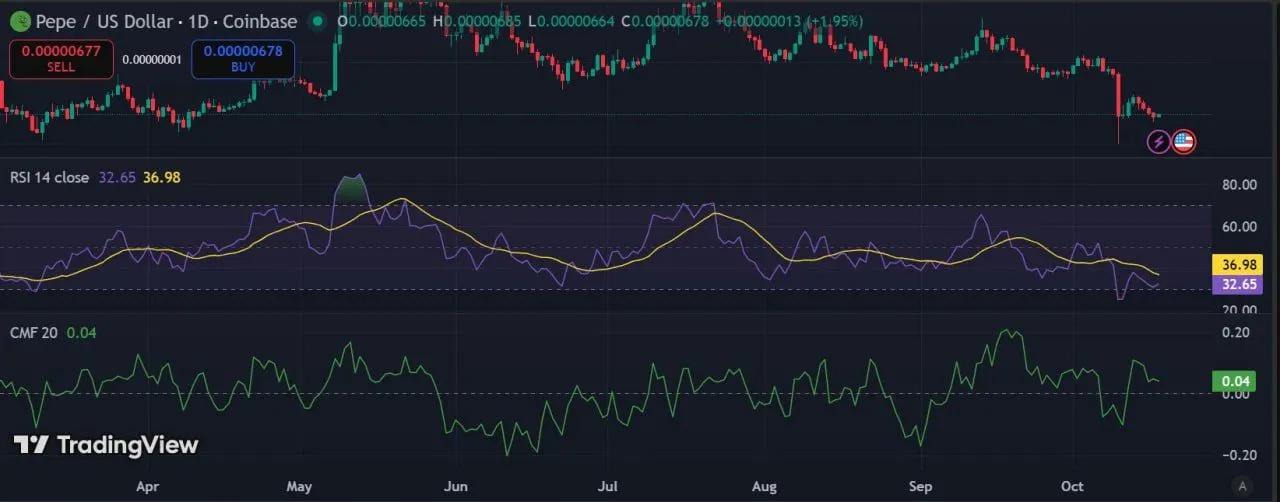1280x502 pixels.
Task: Toggle auto scale with the A button
Action: [x=1242, y=485]
